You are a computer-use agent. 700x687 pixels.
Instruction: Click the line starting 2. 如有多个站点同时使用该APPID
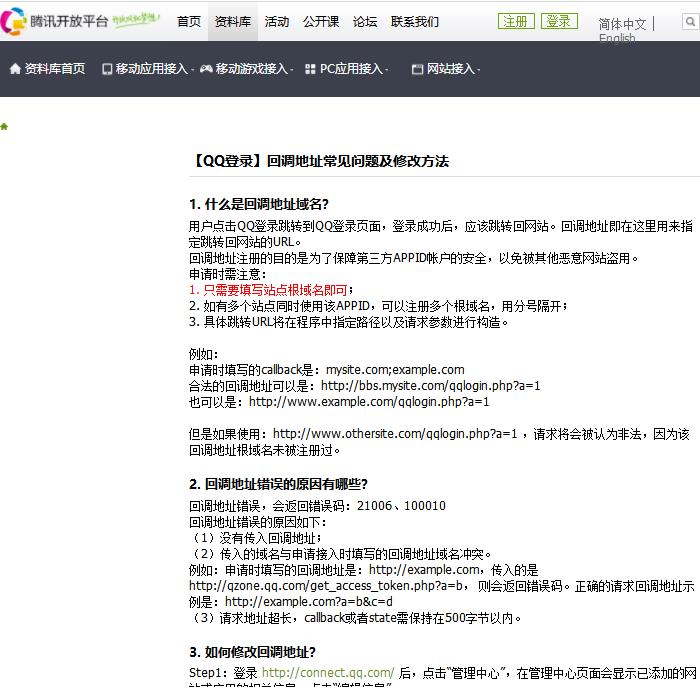click(x=378, y=306)
